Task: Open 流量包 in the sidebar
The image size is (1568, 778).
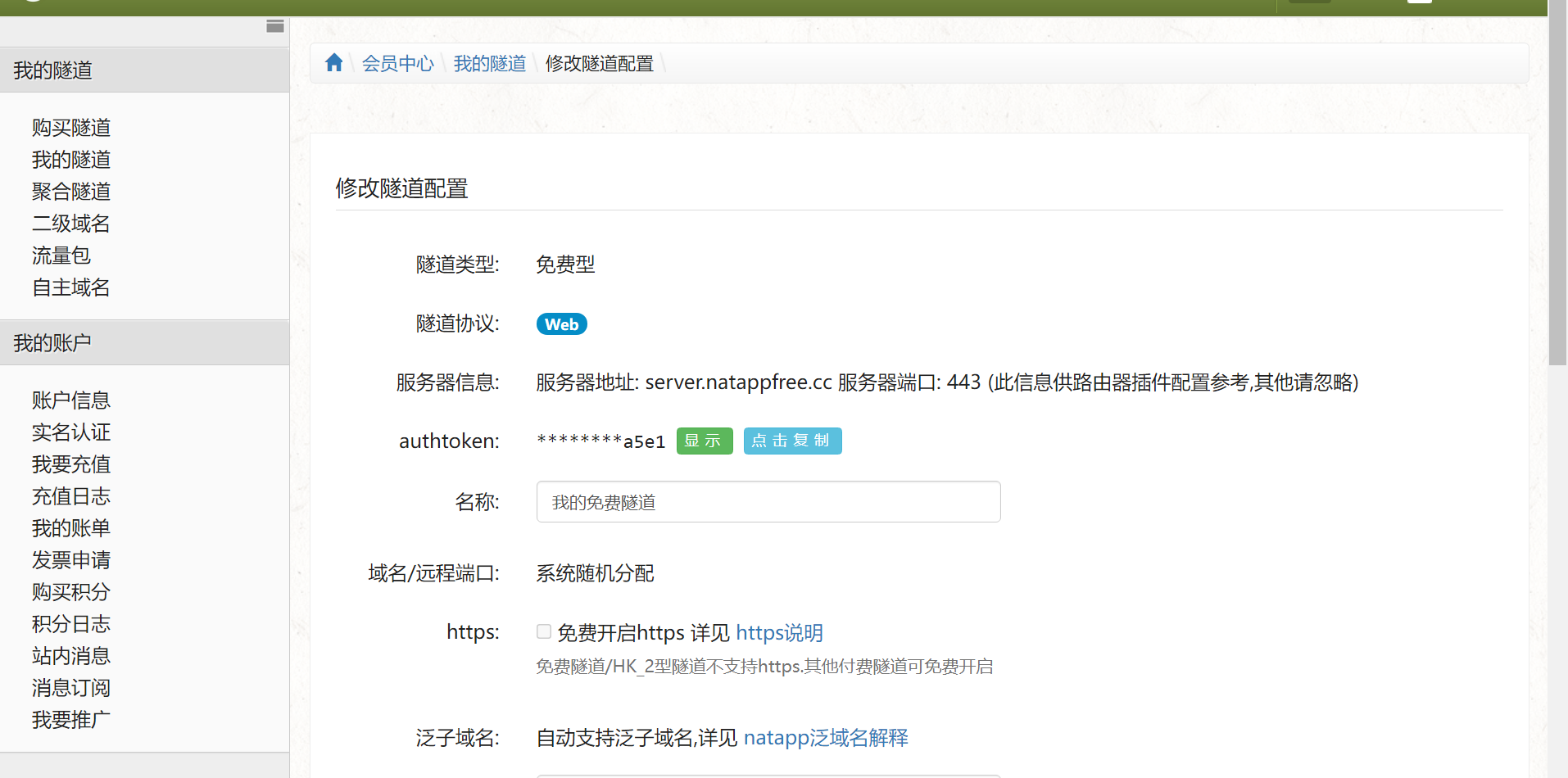Action: (x=61, y=256)
